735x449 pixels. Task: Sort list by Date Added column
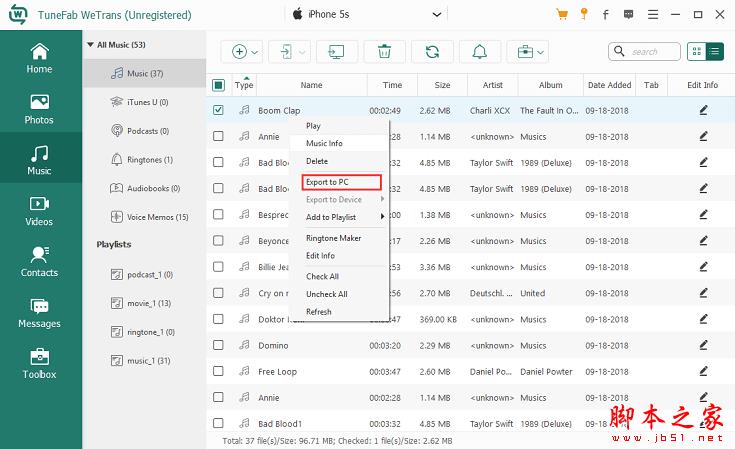coord(609,85)
